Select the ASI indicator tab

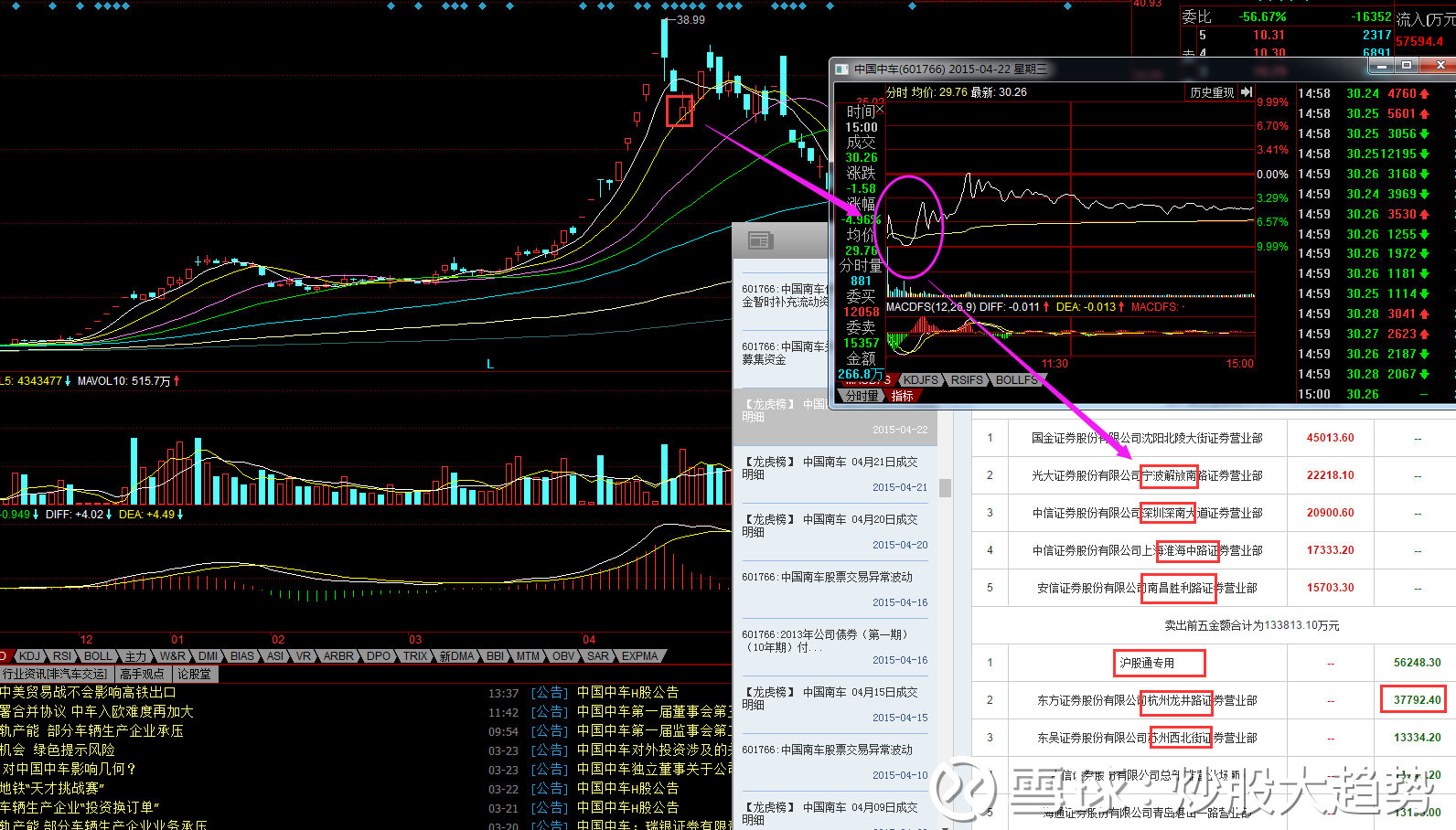pos(275,656)
